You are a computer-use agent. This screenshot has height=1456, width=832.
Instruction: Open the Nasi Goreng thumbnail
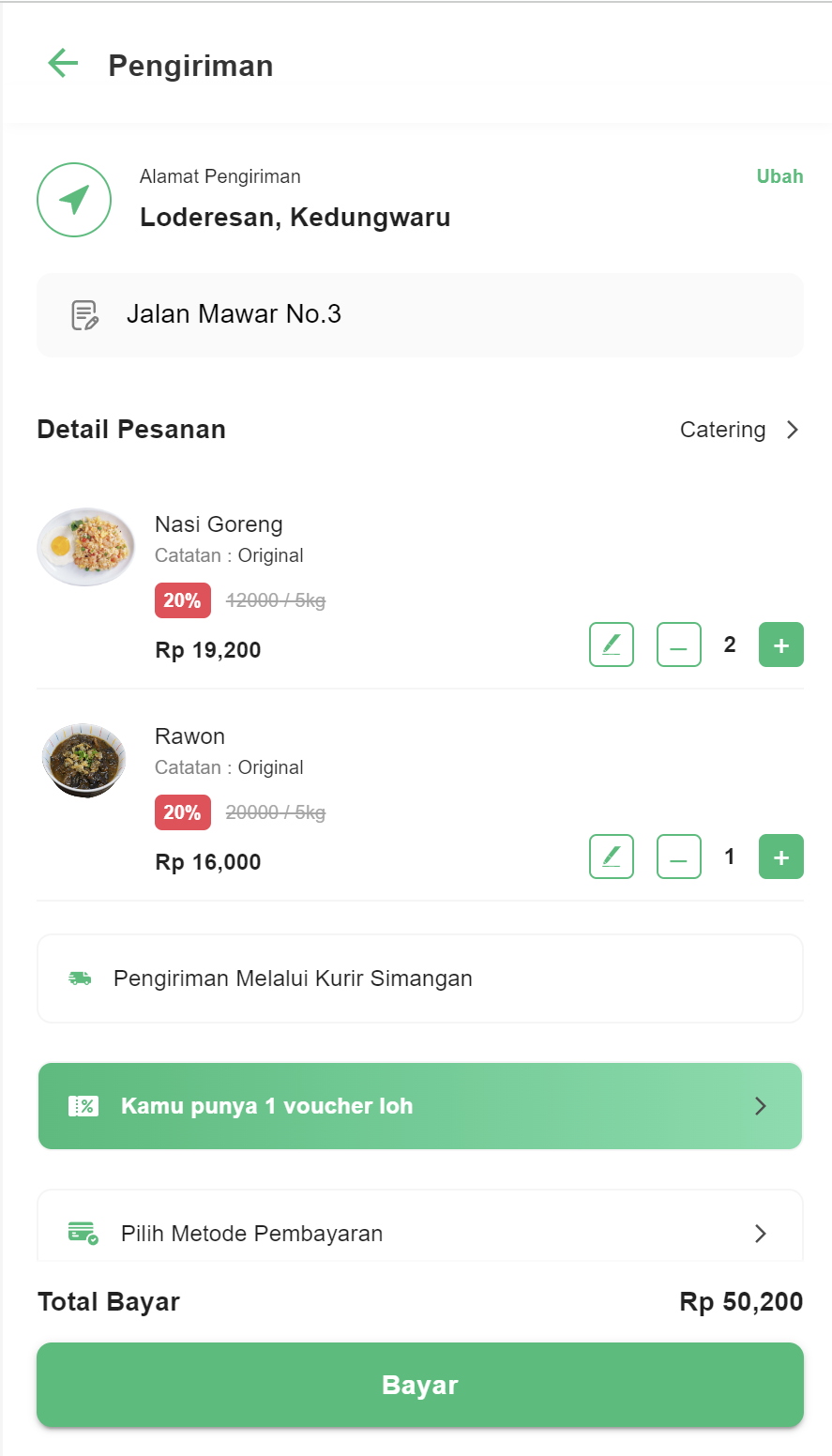[85, 547]
